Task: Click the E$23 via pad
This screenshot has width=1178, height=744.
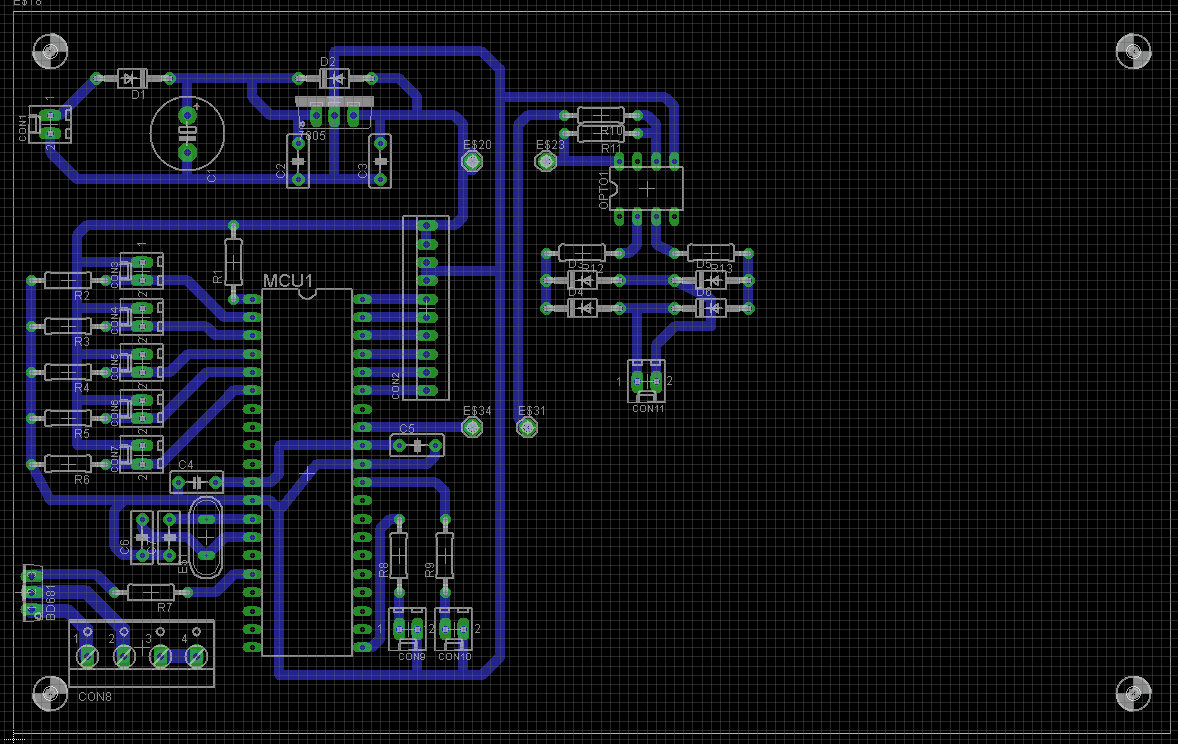Action: (x=546, y=160)
